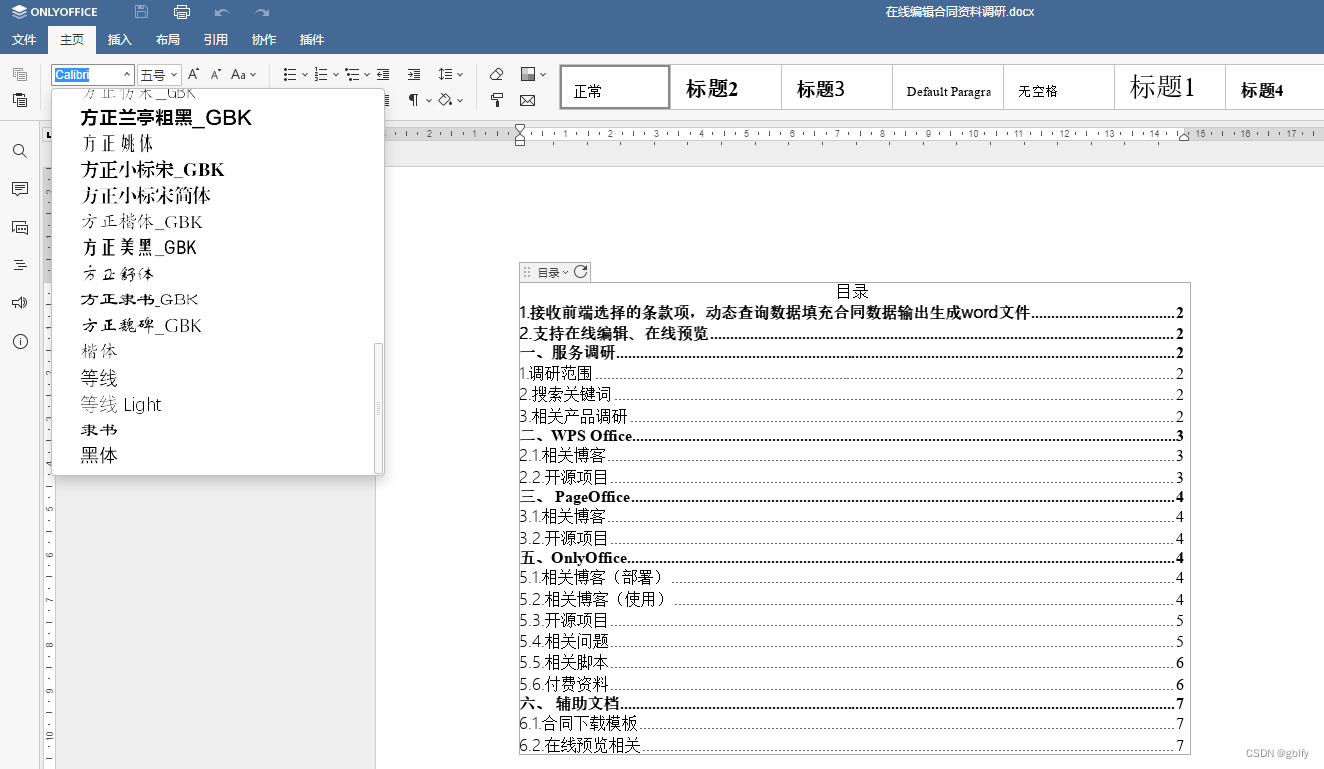
Task: Open the headings navigation panel
Action: coord(19,265)
